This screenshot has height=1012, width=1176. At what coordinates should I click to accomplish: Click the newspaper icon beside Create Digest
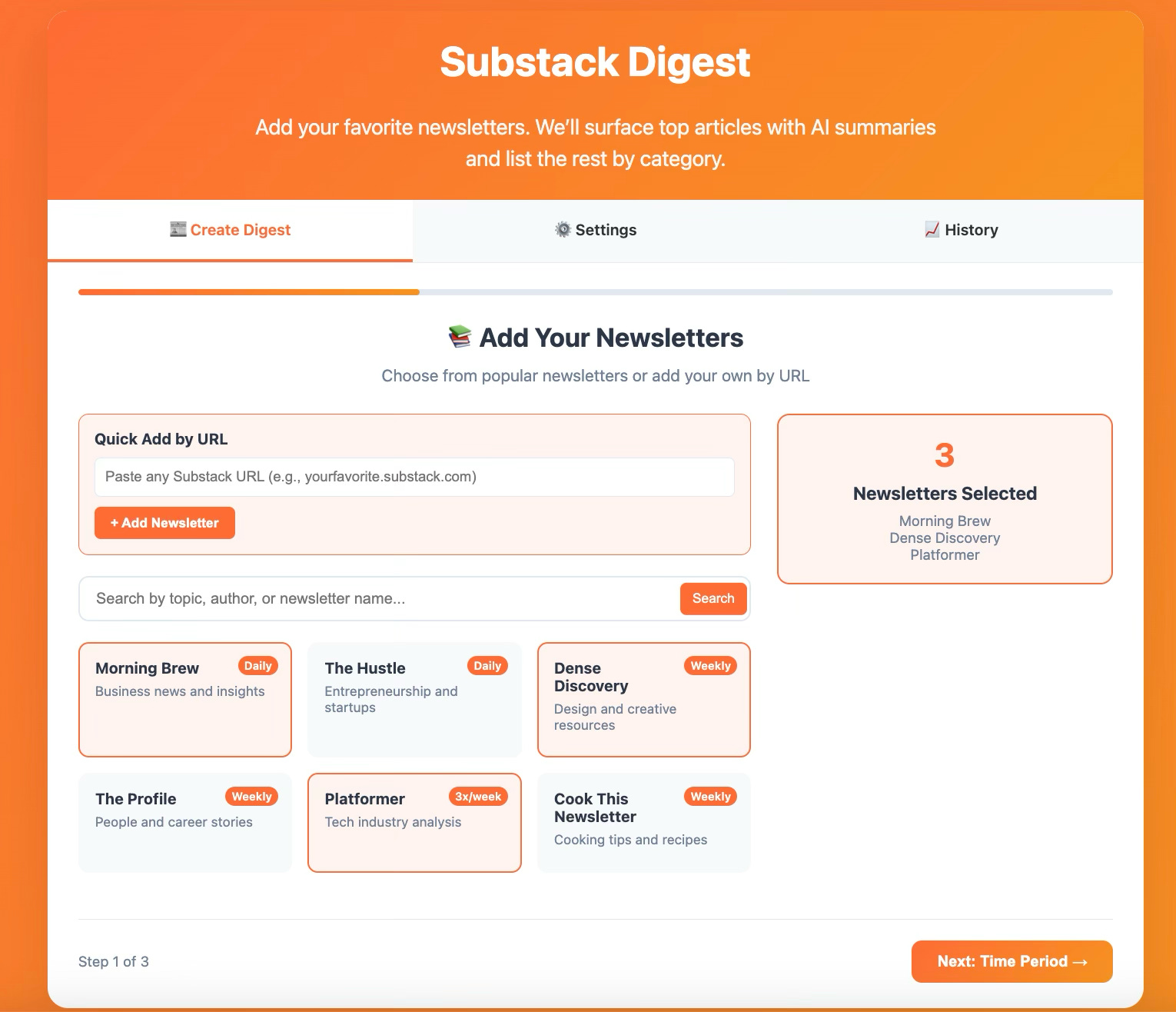point(178,229)
